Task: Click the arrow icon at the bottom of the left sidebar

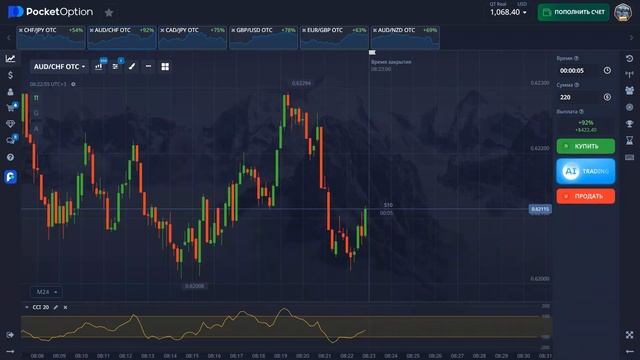Action: pyautogui.click(x=10, y=351)
